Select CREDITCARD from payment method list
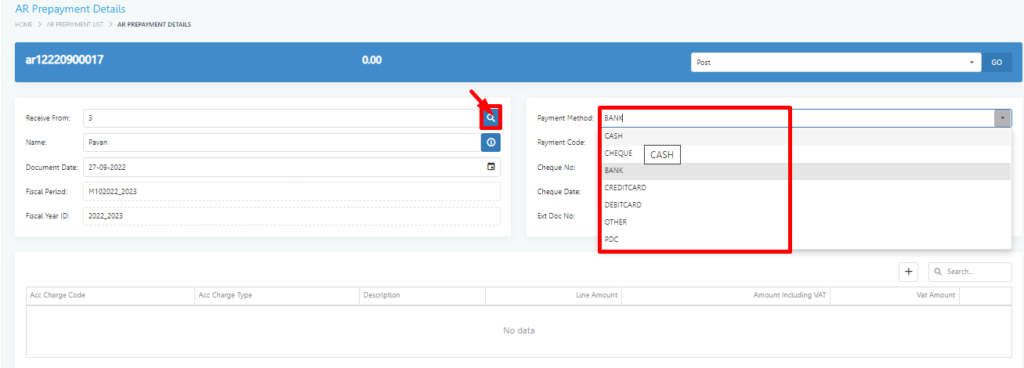 (x=805, y=187)
